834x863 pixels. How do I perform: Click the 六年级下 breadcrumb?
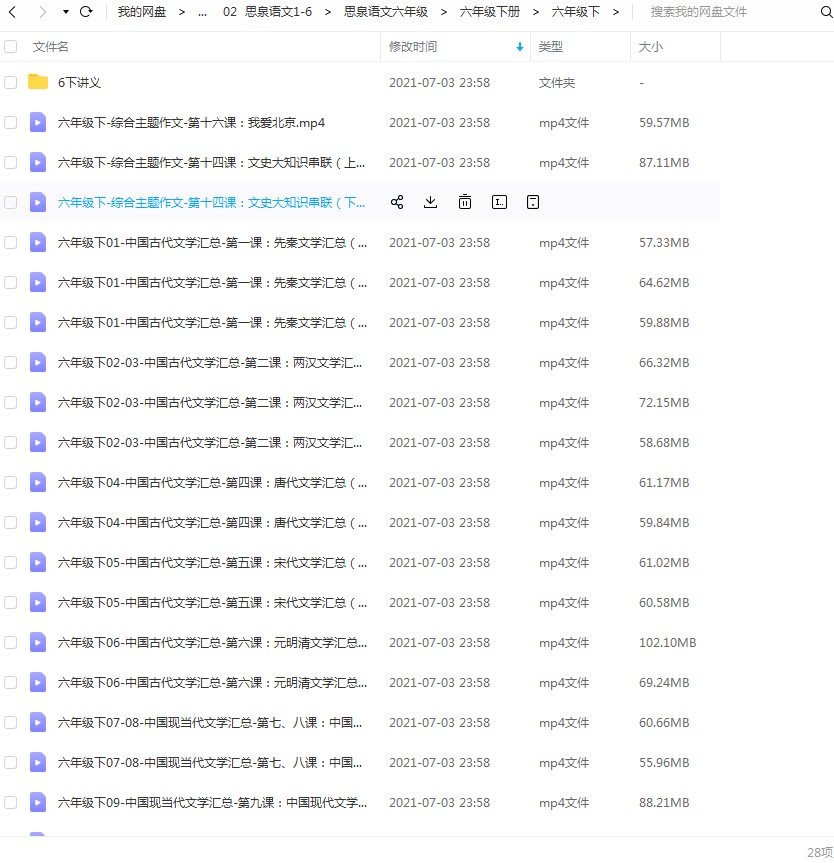click(575, 12)
